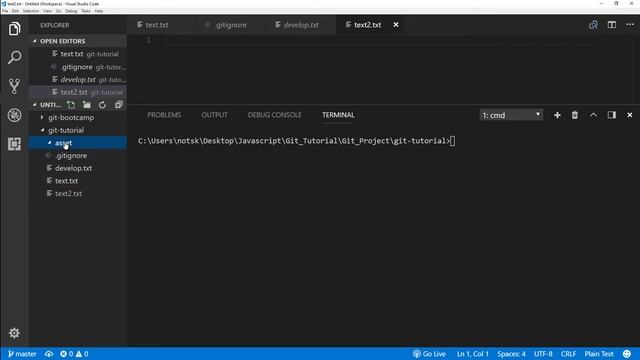This screenshot has width=640, height=360.
Task: Open the Help menu
Action: pos(99,11)
